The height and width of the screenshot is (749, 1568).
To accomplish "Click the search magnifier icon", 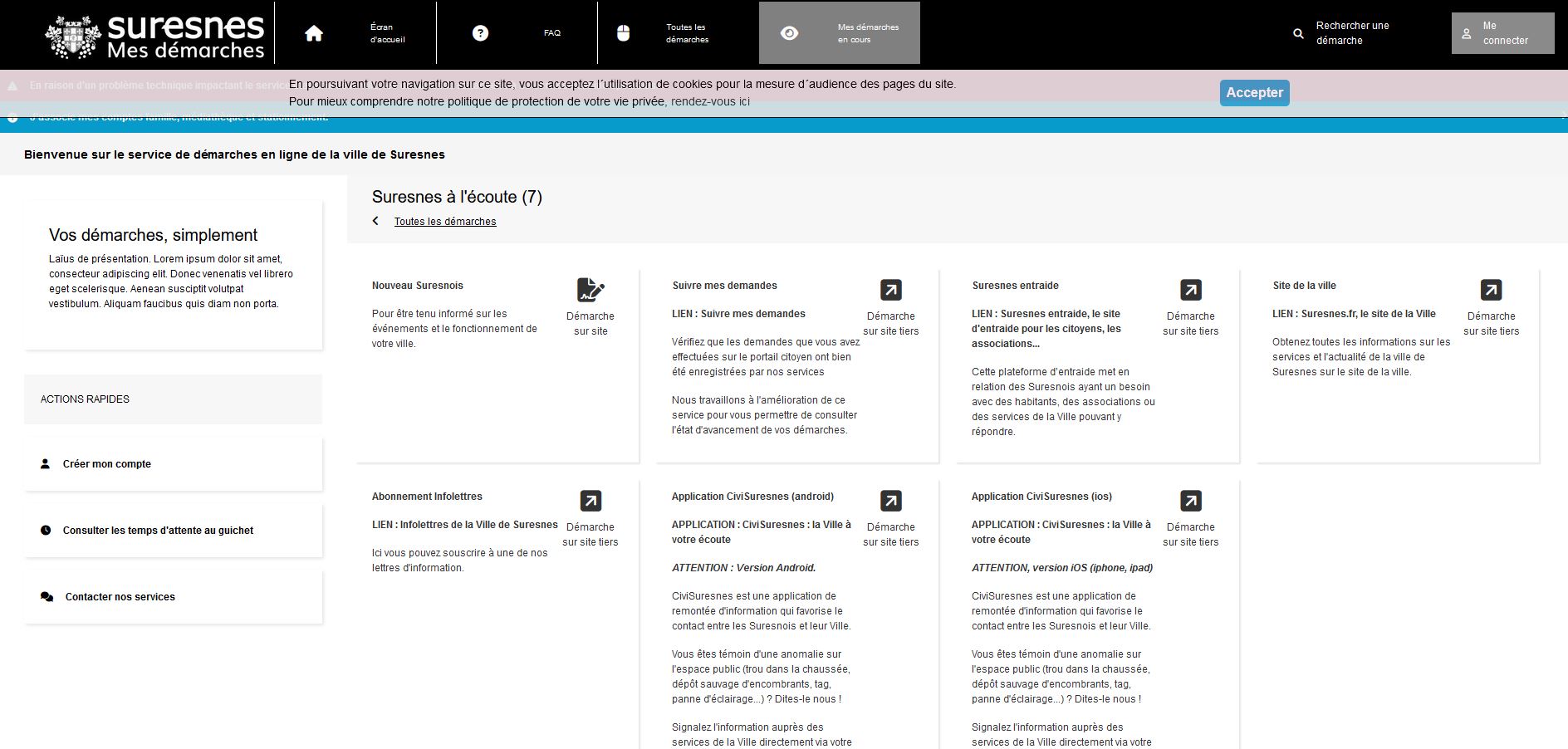I will click(1296, 33).
